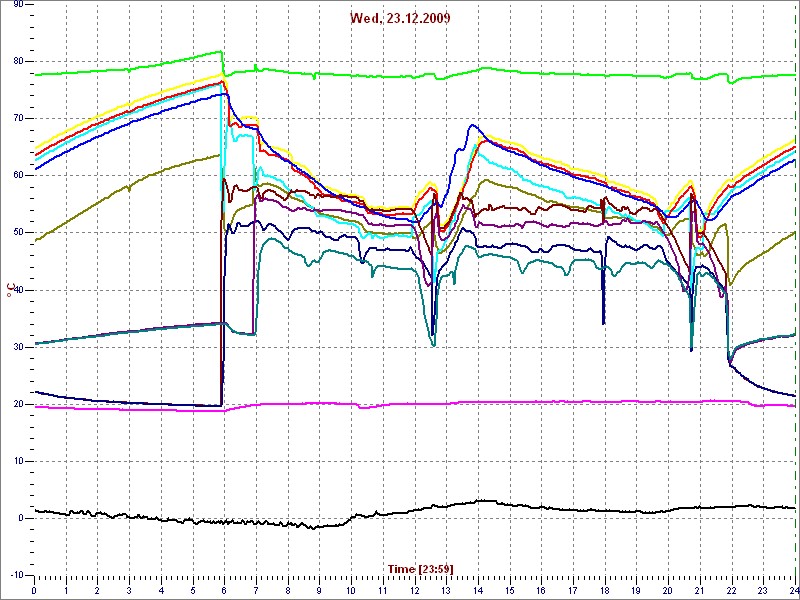Click hour '17' on the time axis
Viewport: 800px width, 600px height.
coord(573,590)
